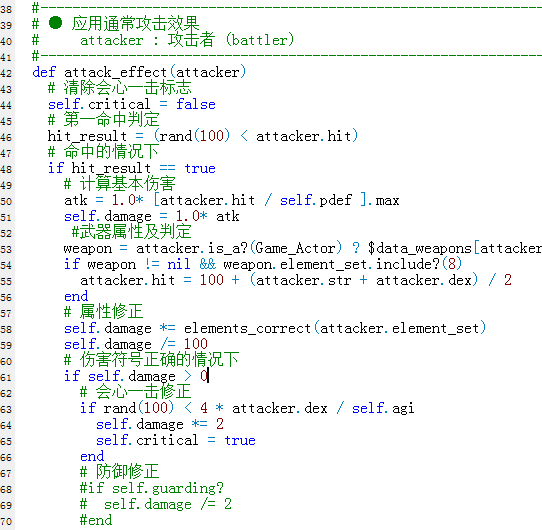This screenshot has width=542, height=530.
Task: Click comment '# 防御修正'
Action: 120,472
